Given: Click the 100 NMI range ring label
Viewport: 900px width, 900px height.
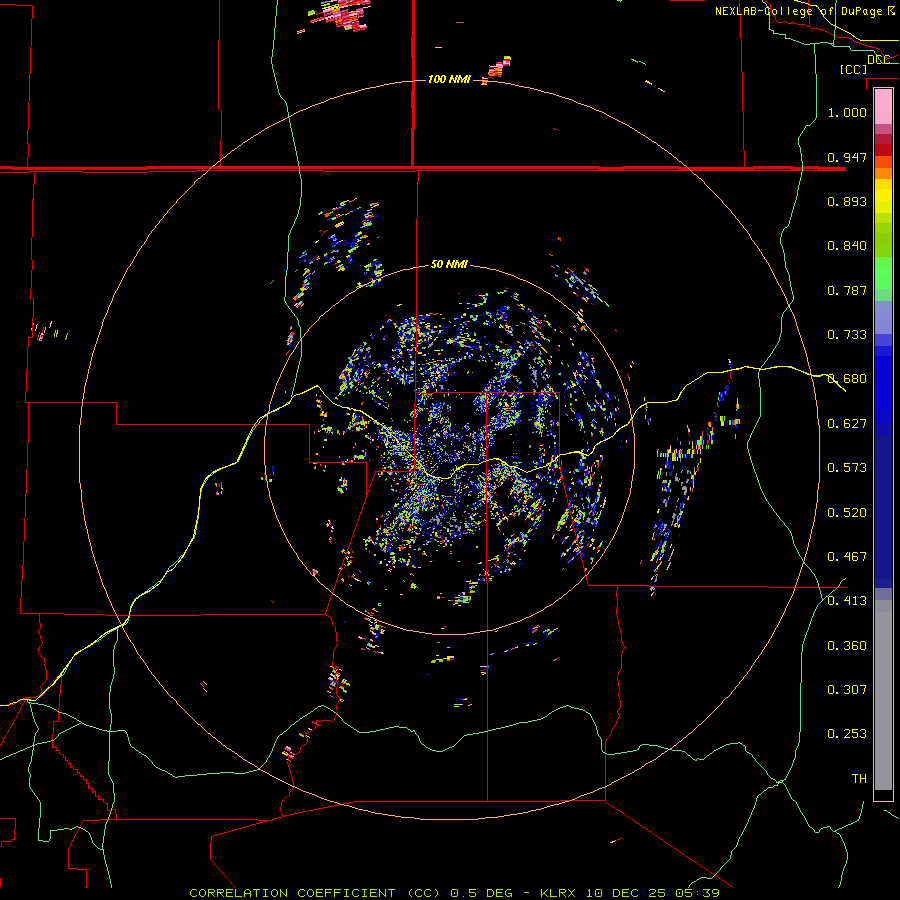Looking at the screenshot, I should 449,79.
